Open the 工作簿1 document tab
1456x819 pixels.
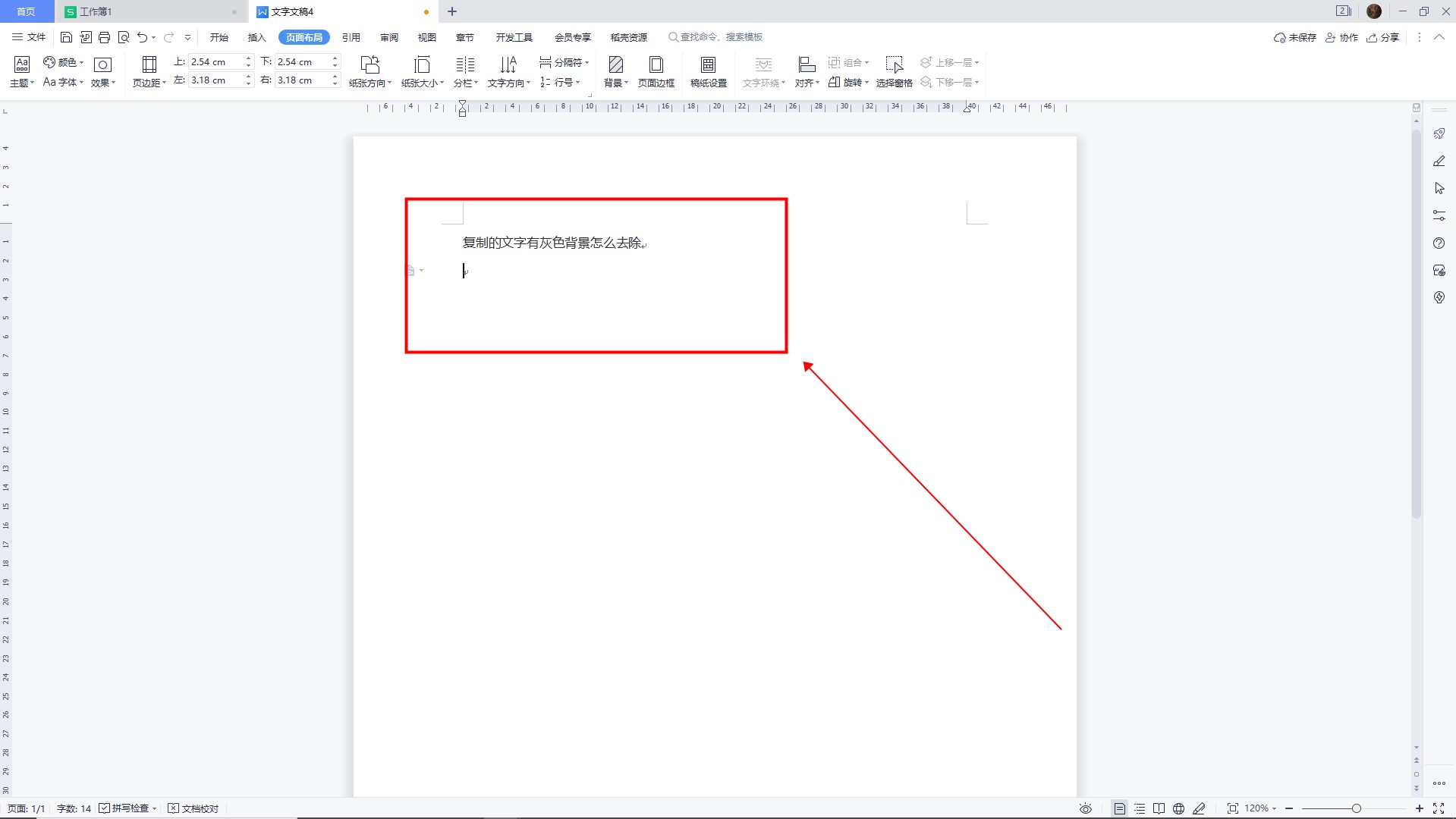(x=96, y=11)
